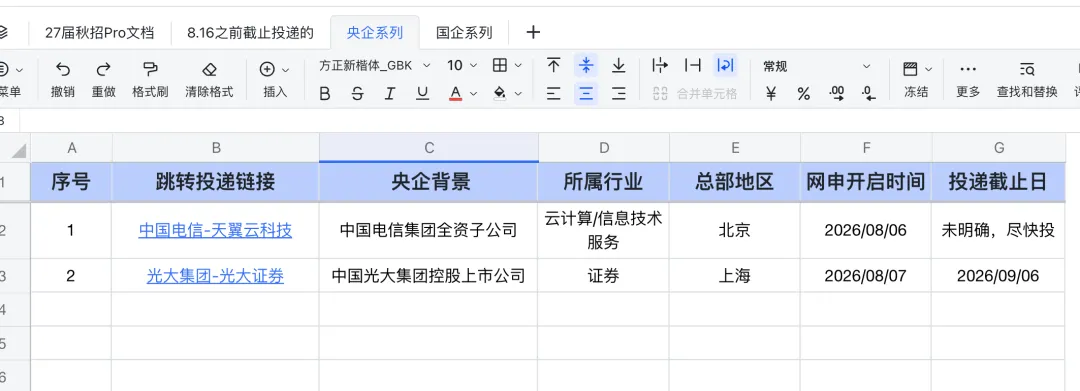Viewport: 1080px width, 391px height.
Task: Click cell 中国电信集团全资子公司
Action: click(x=428, y=230)
